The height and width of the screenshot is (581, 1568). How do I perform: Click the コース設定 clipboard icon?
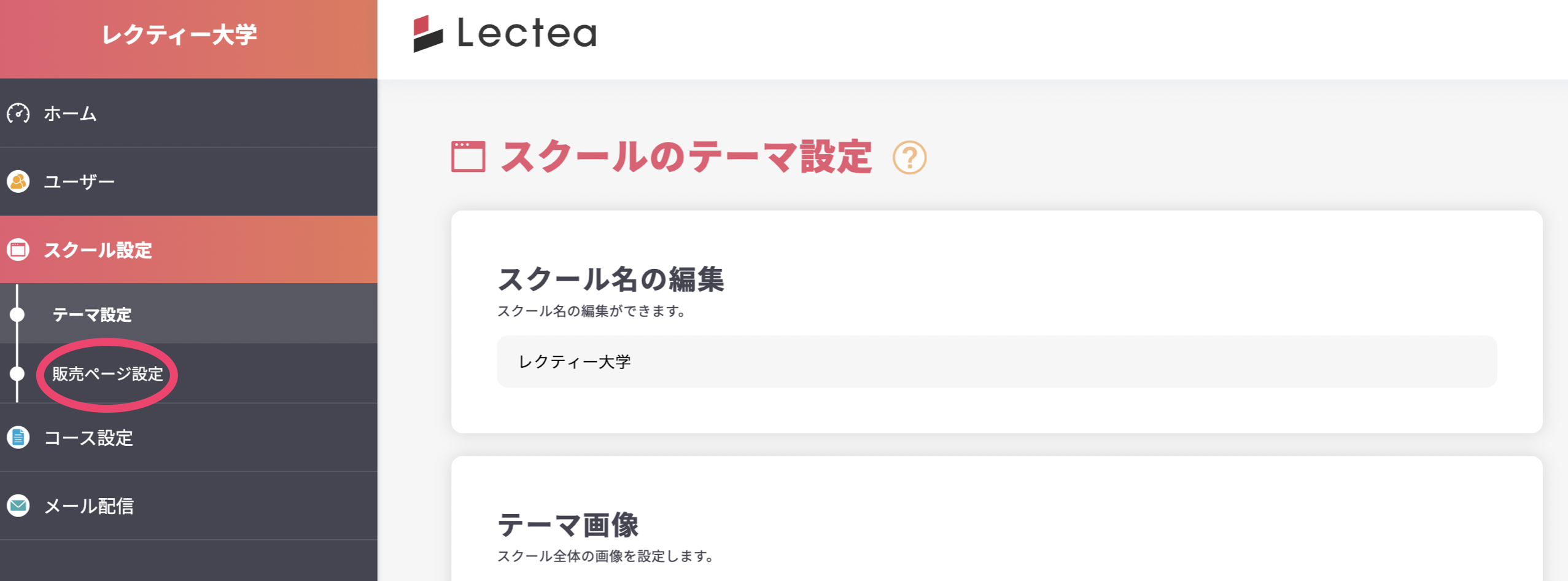point(18,438)
